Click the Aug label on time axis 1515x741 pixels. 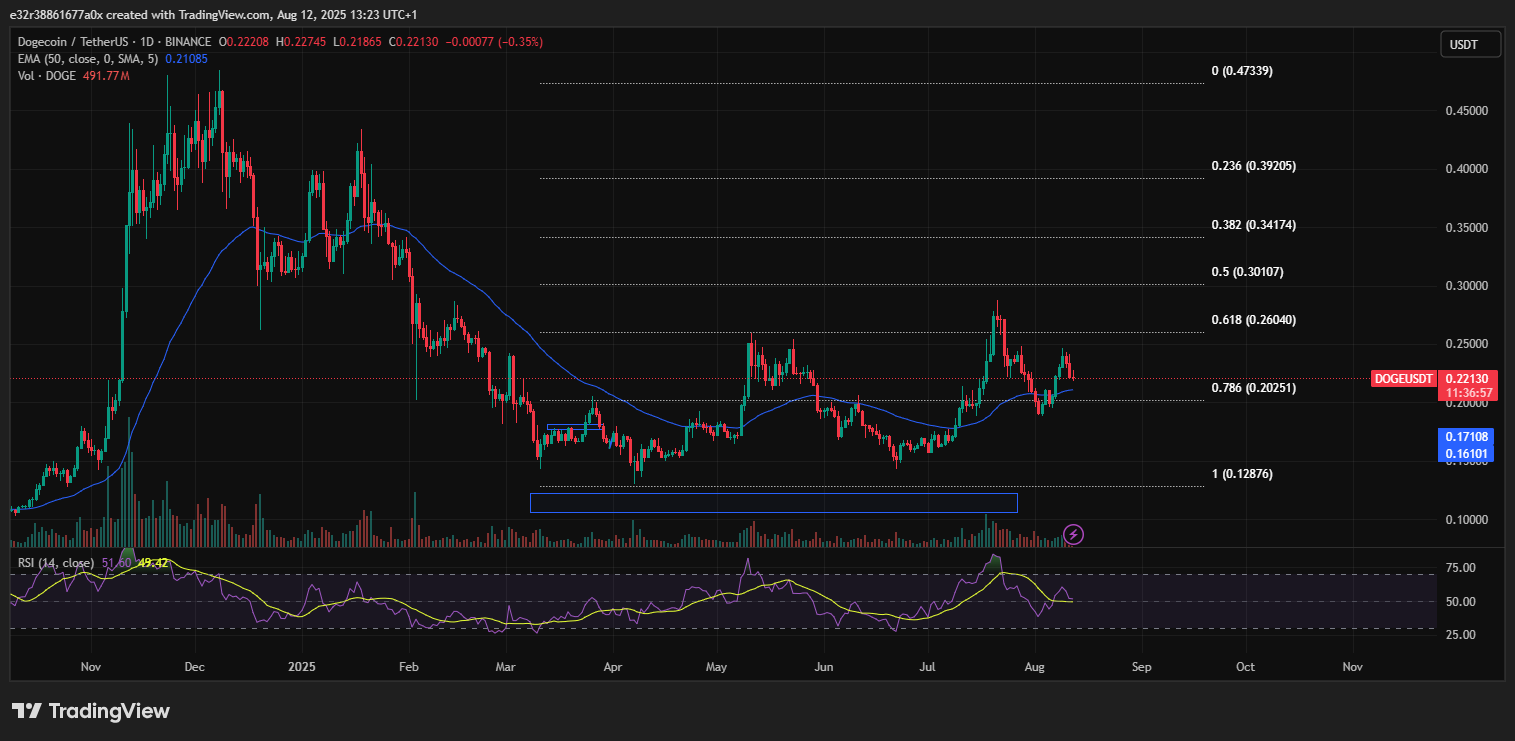1036,666
